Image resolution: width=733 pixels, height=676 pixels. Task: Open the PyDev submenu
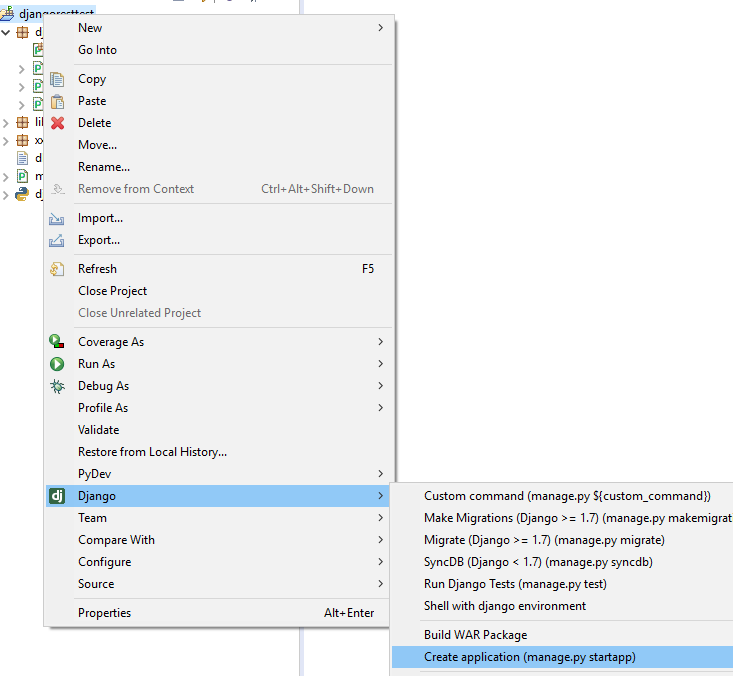(218, 474)
